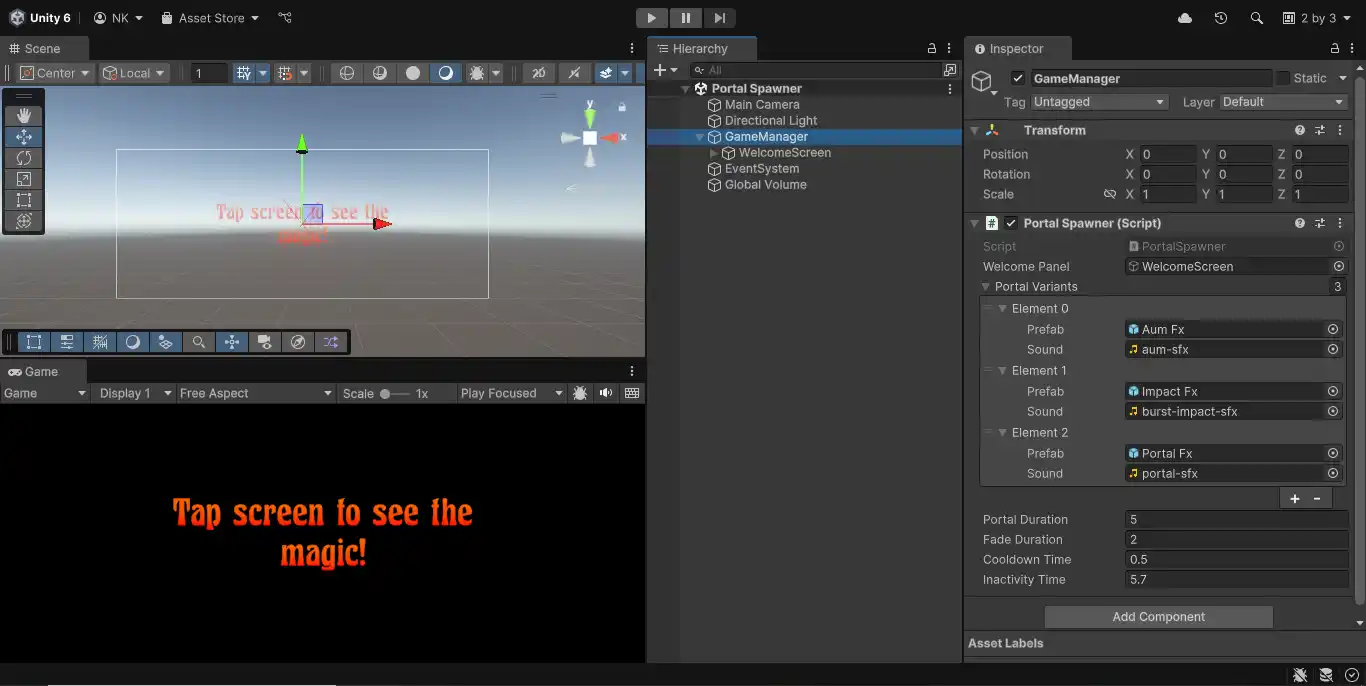
Task: Open the debug bug icon in Scene toolbar
Action: [x=476, y=72]
